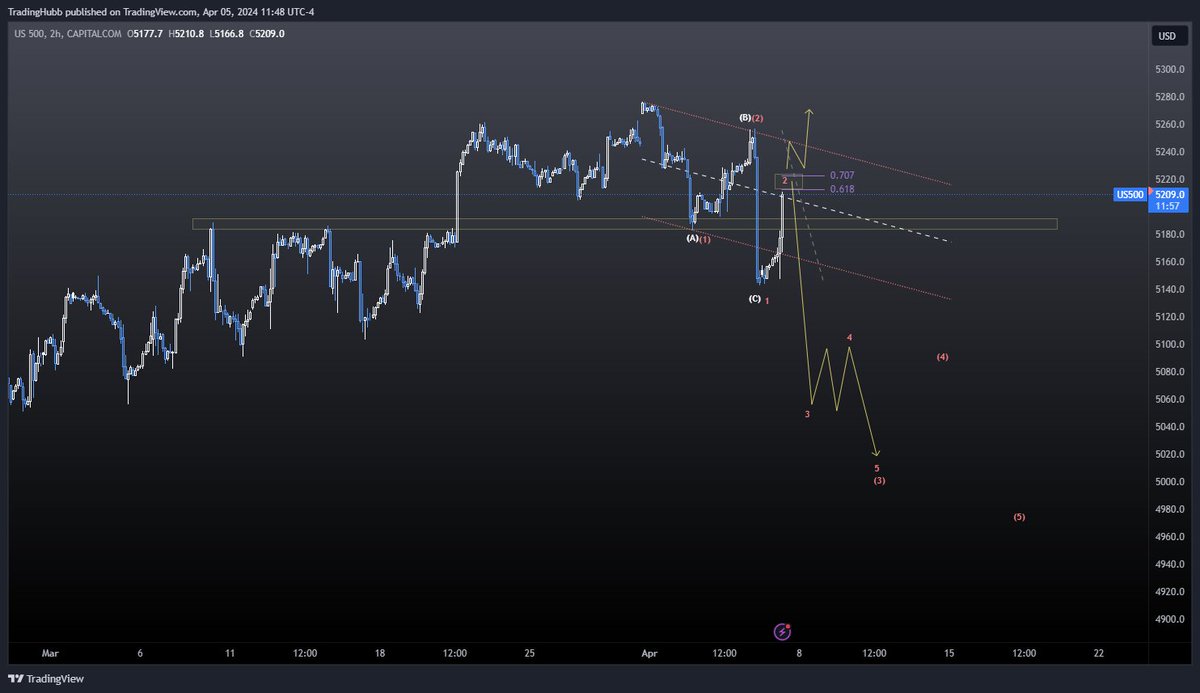Click the 18 date label on time axis
The image size is (1200, 693).
pos(380,653)
